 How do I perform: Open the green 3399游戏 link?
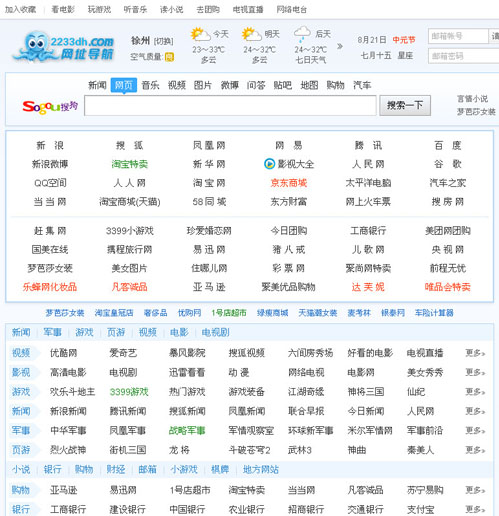coord(129,392)
